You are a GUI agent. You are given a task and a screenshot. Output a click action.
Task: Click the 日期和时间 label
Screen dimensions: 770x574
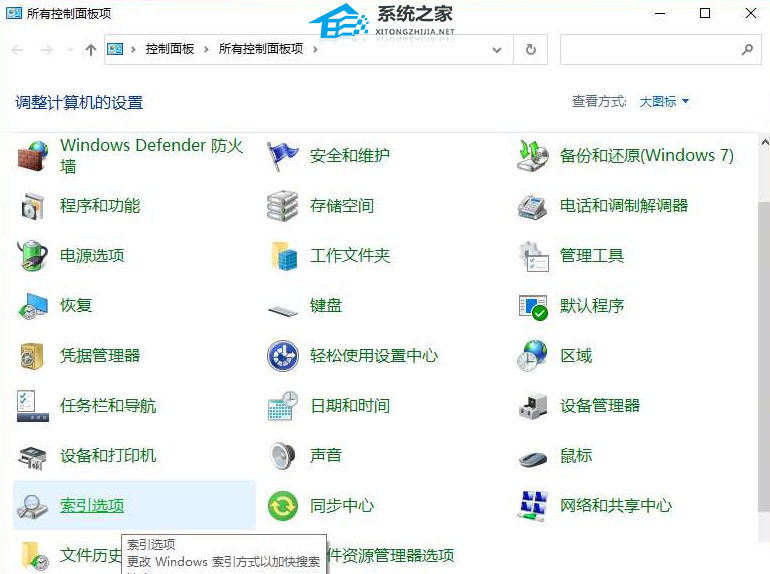click(350, 406)
